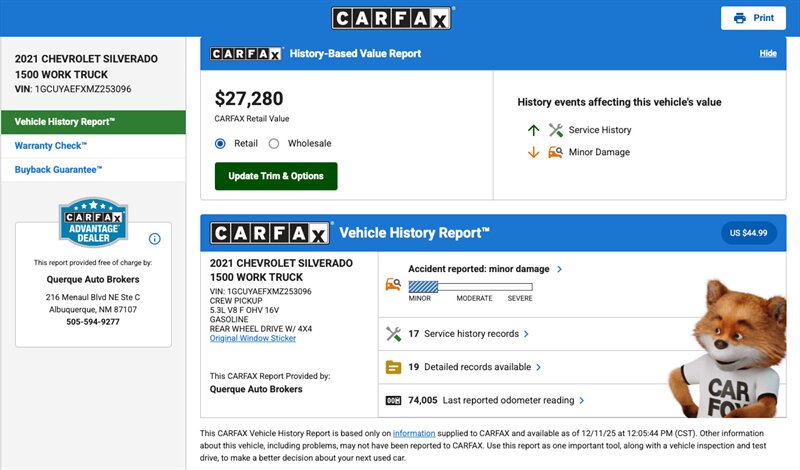Screen dimensions: 800x470
Task: Select the Retail value radio button
Action: pyautogui.click(x=221, y=143)
